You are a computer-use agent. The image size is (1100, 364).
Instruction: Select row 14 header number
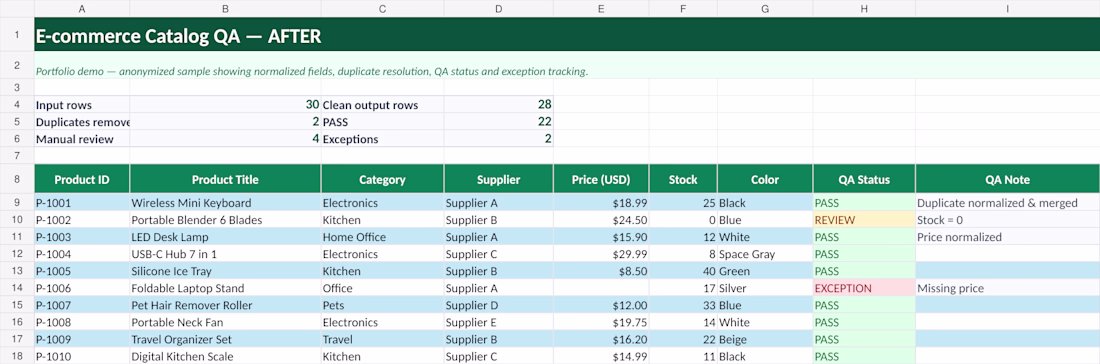coord(17,288)
